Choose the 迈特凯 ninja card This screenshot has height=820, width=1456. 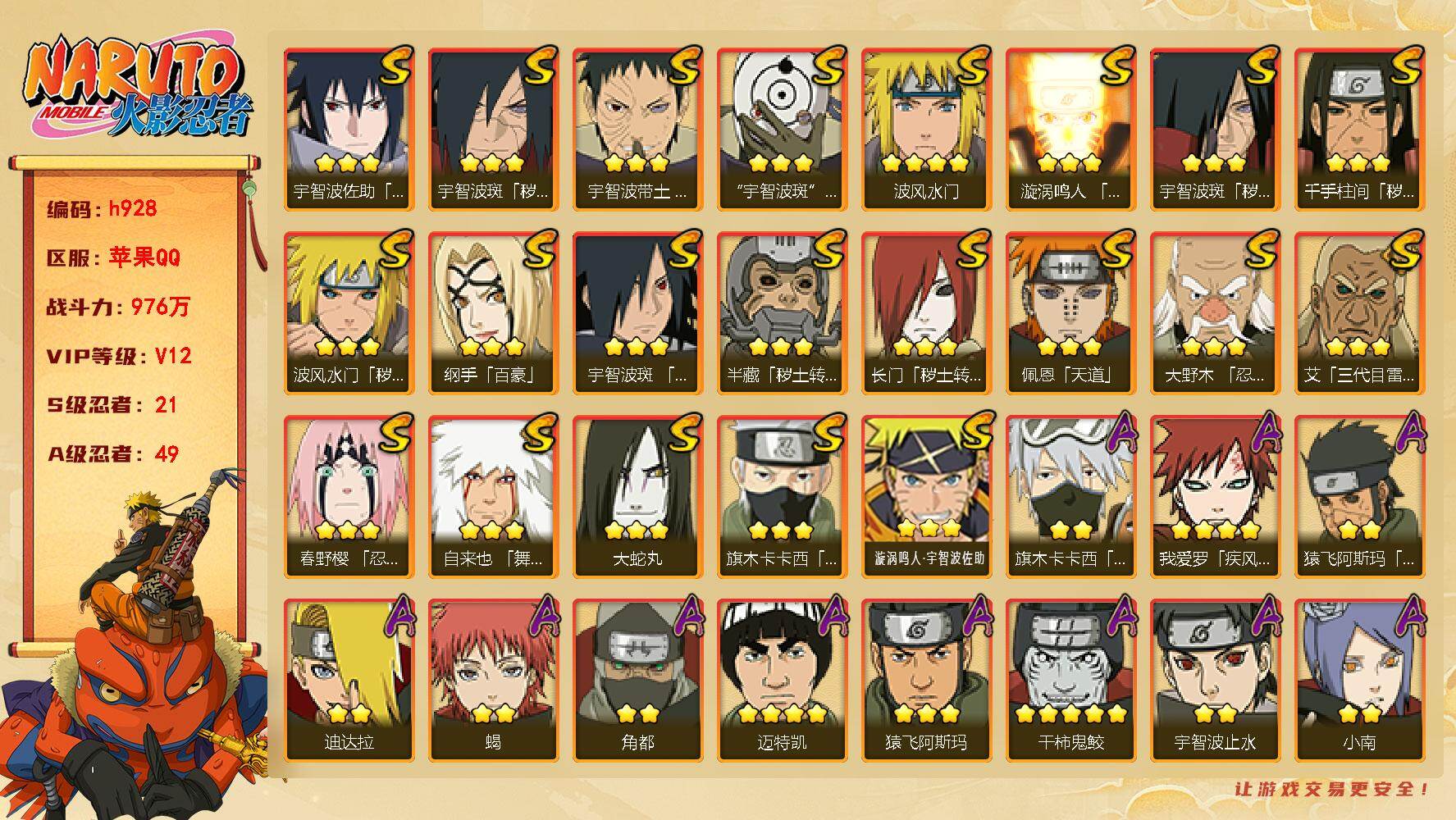tap(782, 680)
